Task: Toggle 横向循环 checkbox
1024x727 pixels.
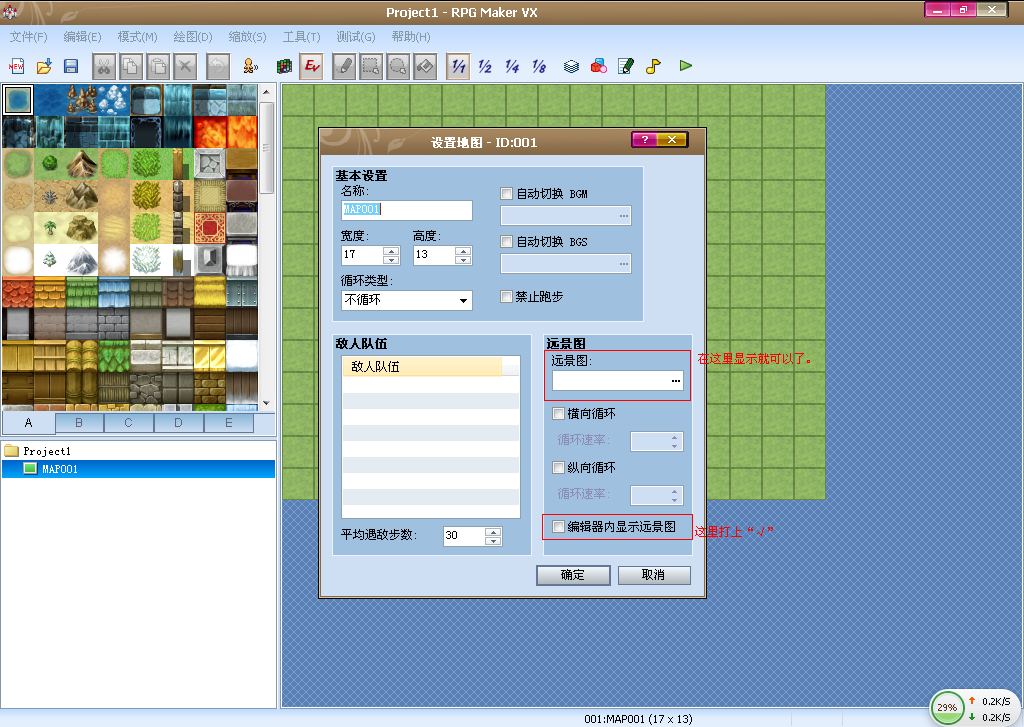Action: click(x=558, y=413)
